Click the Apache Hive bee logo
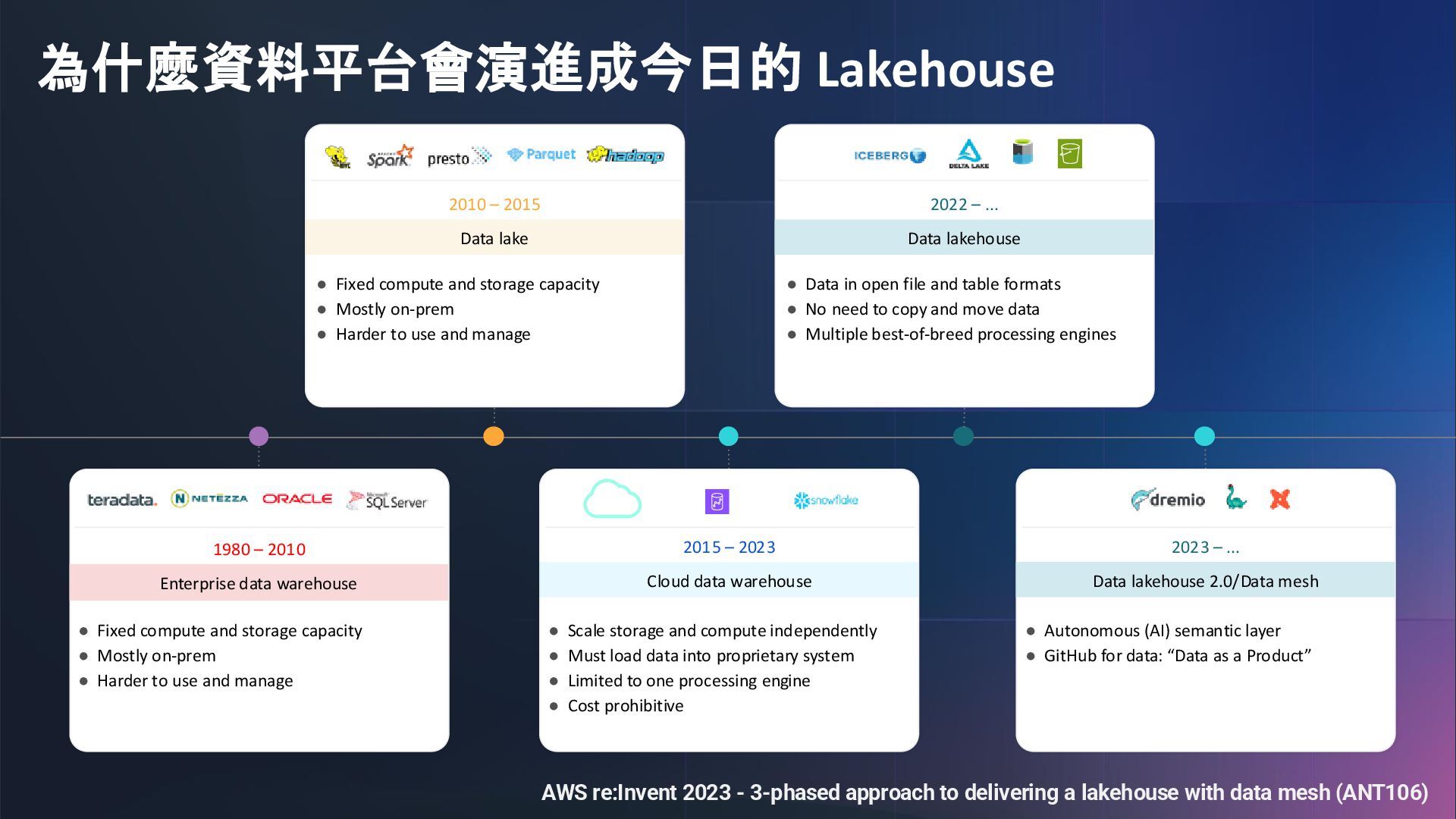This screenshot has height=819, width=1456. coord(337,156)
